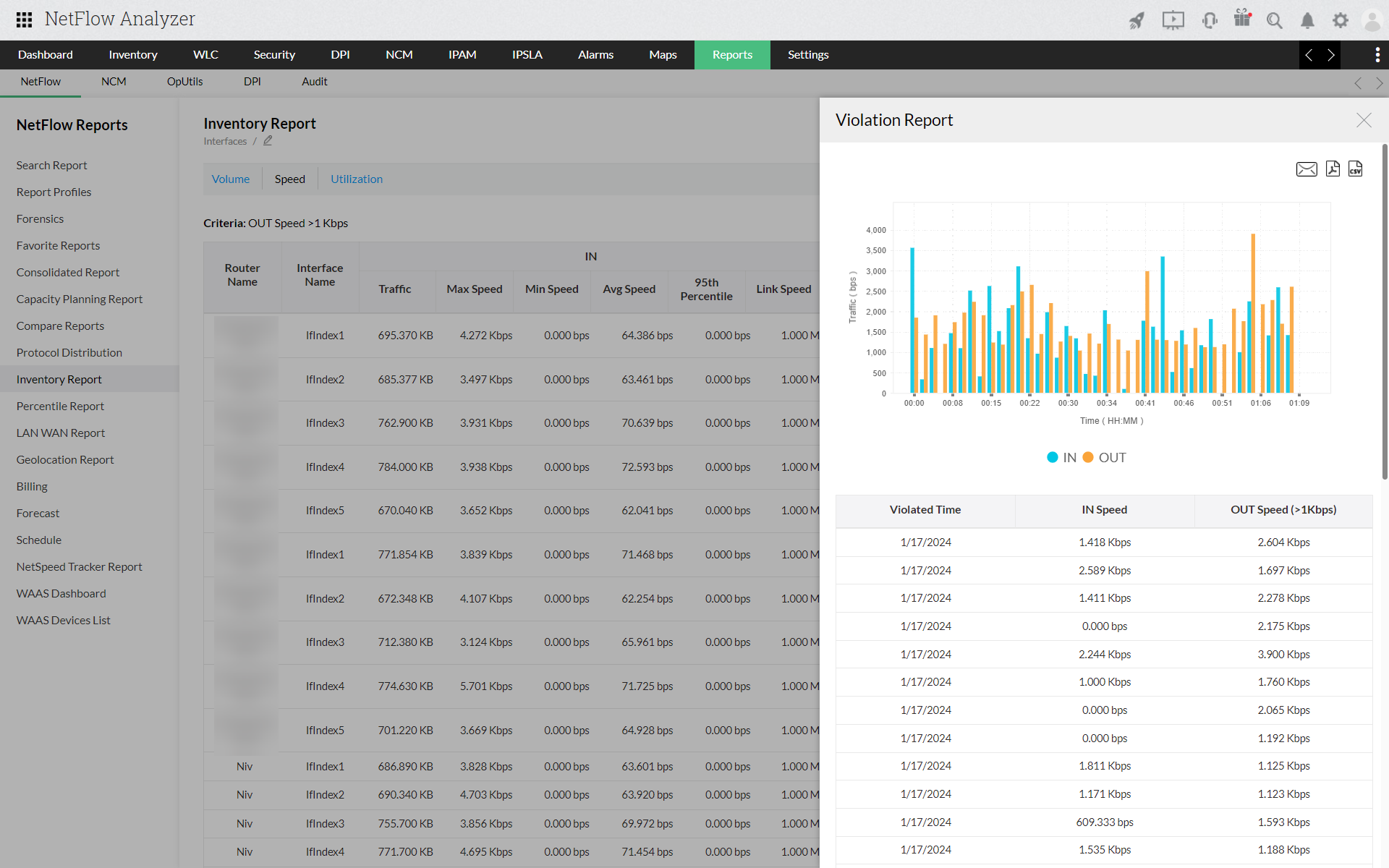Screen dimensions: 1389x868
Task: Export Violation Report as CSV
Action: [x=1355, y=169]
